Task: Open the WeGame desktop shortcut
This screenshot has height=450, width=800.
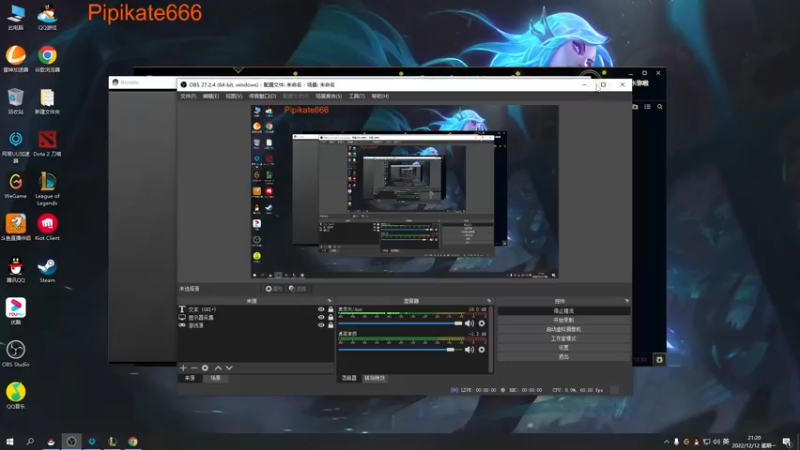Action: 16,186
